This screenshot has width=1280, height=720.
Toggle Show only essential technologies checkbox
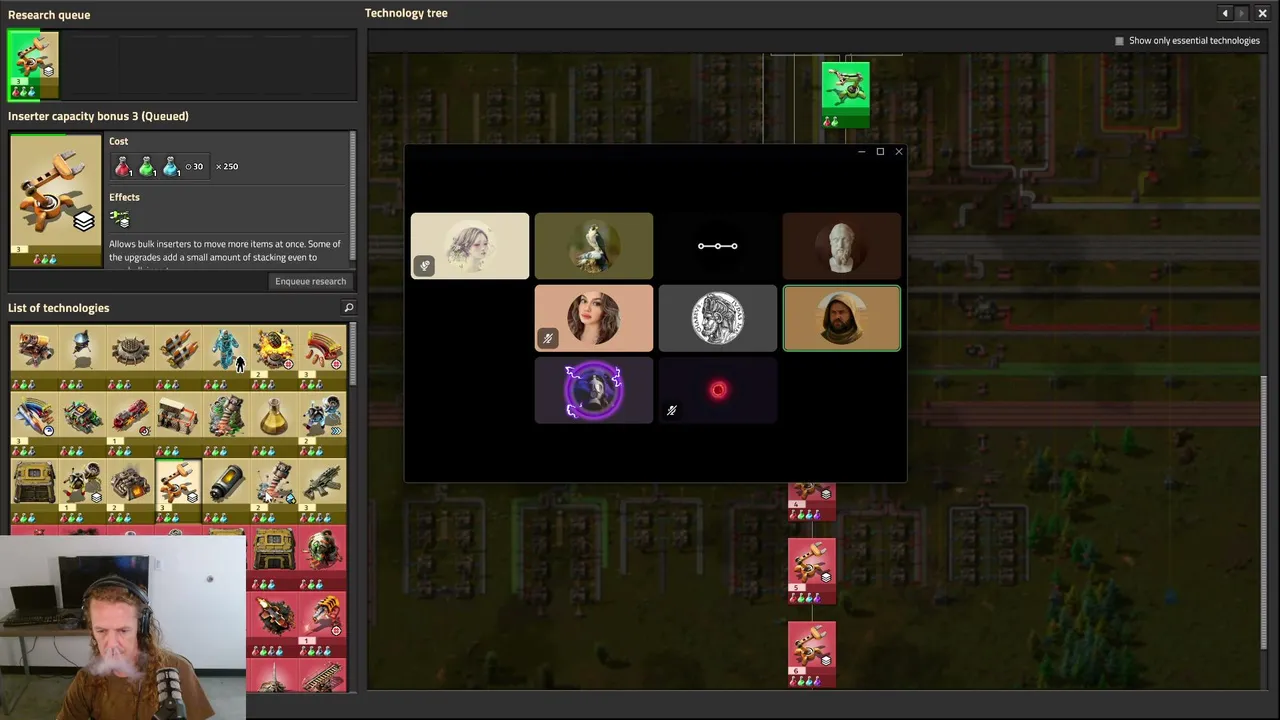(1119, 41)
